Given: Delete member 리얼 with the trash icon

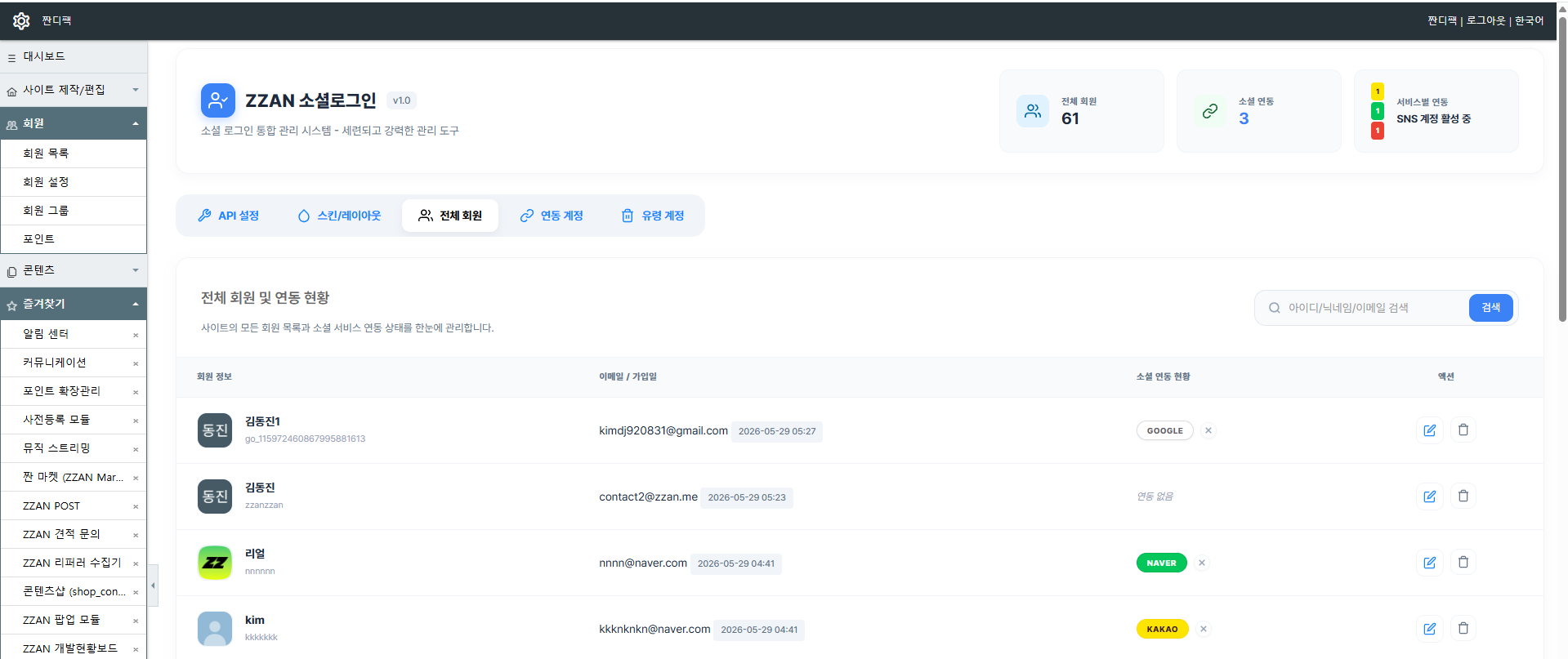Looking at the screenshot, I should (x=1463, y=563).
